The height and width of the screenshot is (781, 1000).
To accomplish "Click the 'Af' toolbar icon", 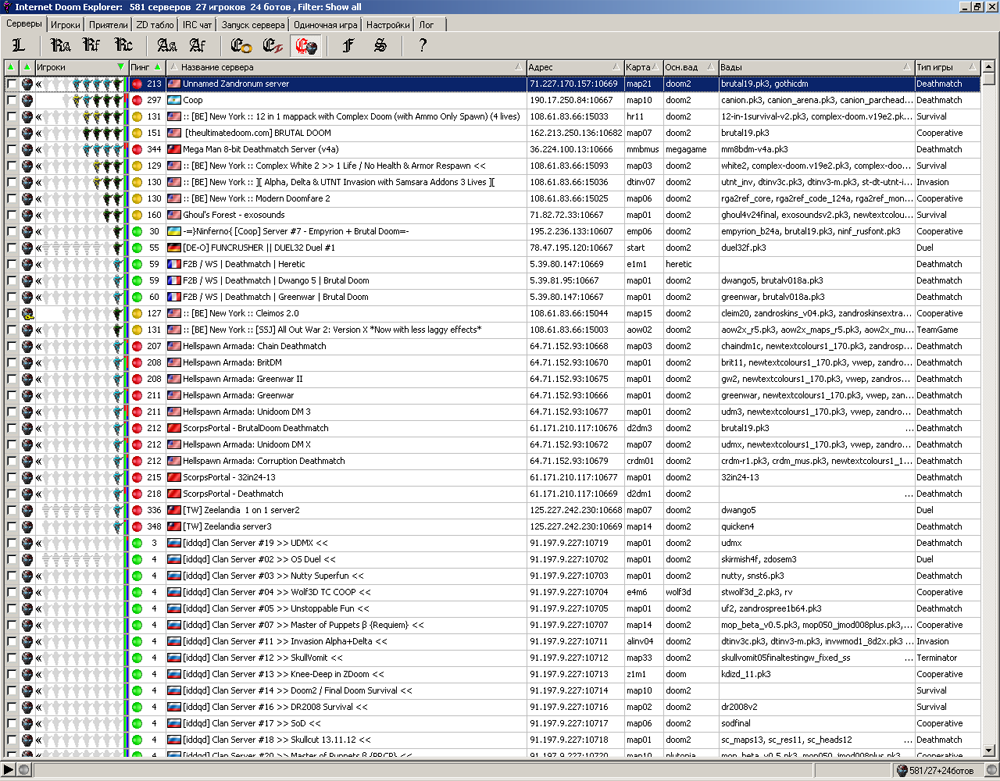I will click(197, 45).
